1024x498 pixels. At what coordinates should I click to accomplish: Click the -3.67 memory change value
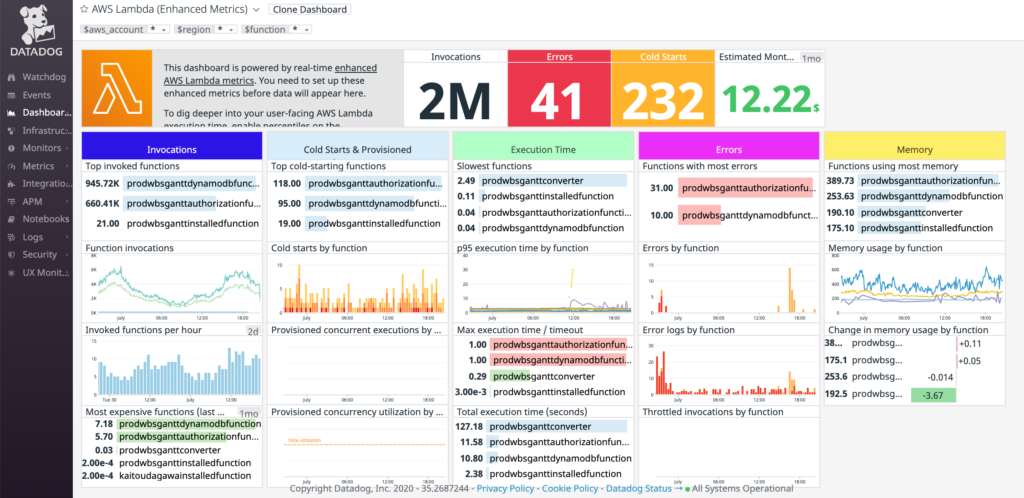[x=933, y=395]
